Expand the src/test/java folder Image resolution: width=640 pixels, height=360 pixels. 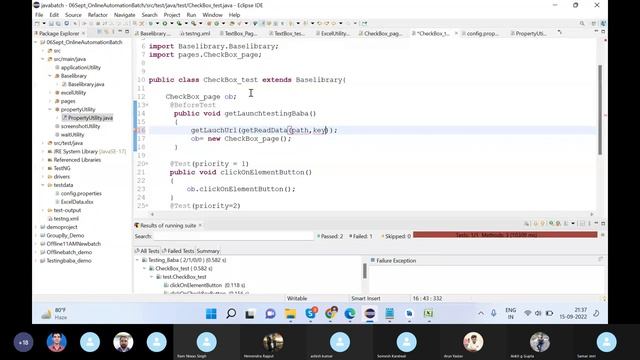pos(43,143)
